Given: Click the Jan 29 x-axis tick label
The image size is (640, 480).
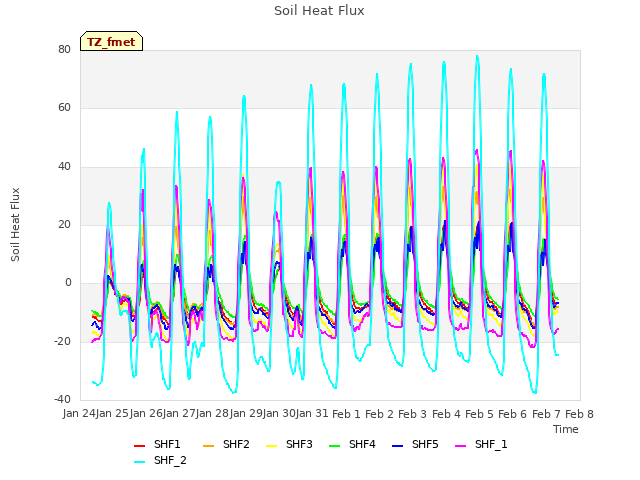Looking at the screenshot, I should [246, 414].
